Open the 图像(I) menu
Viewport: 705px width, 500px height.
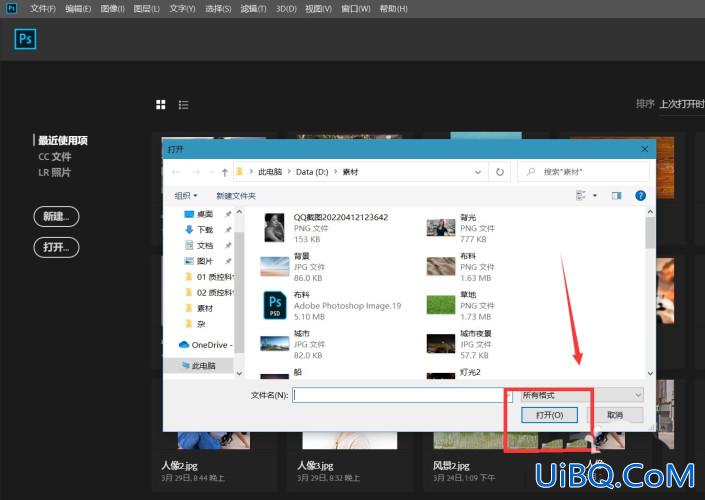click(112, 9)
